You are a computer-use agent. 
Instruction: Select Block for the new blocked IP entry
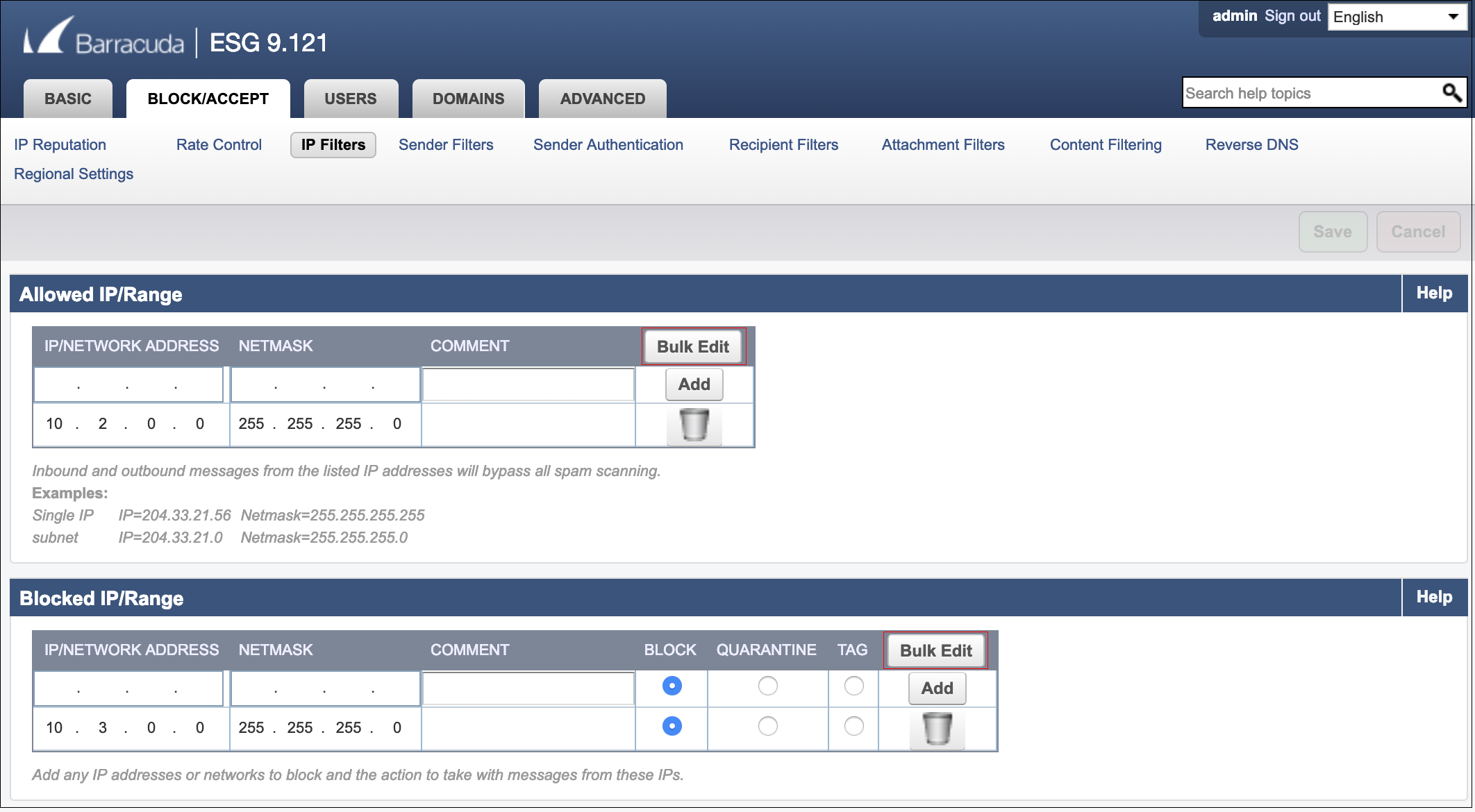pos(671,686)
